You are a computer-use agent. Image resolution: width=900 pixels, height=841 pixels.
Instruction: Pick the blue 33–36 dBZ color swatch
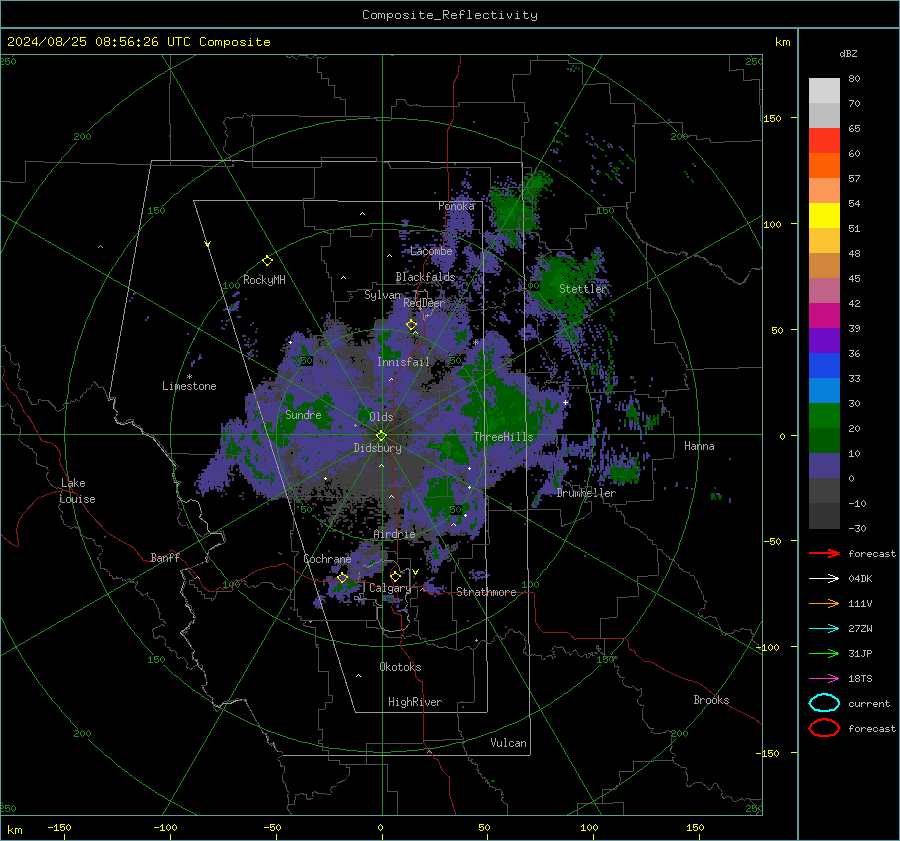pos(824,366)
